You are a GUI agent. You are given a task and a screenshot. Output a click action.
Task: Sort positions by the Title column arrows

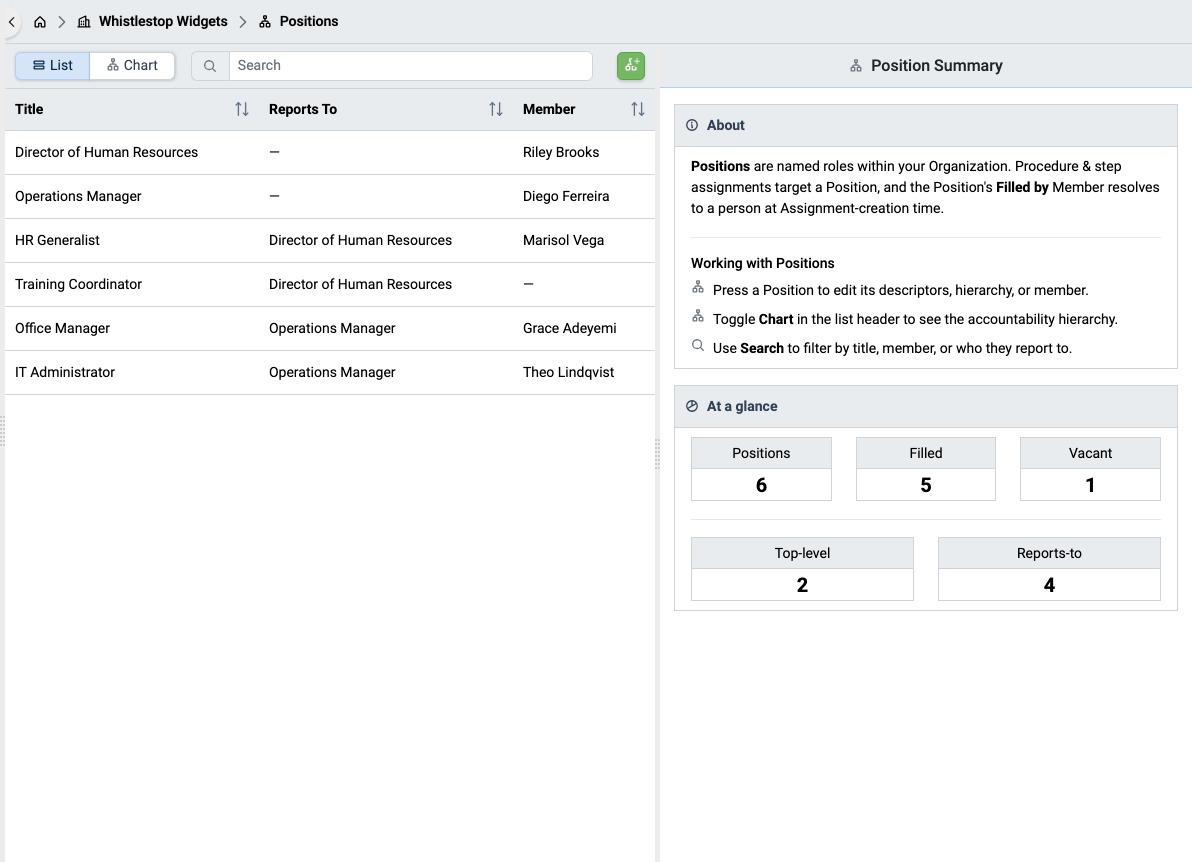click(242, 109)
